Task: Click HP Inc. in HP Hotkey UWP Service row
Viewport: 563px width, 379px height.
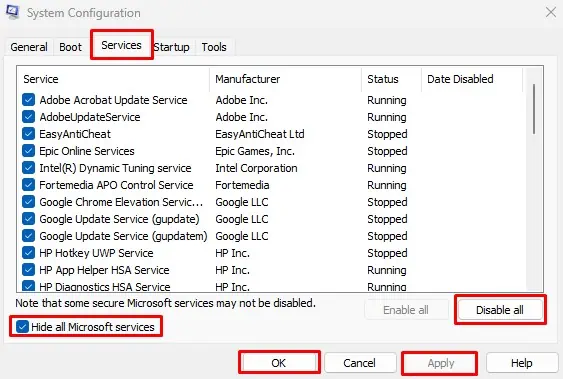Action: pyautogui.click(x=232, y=253)
